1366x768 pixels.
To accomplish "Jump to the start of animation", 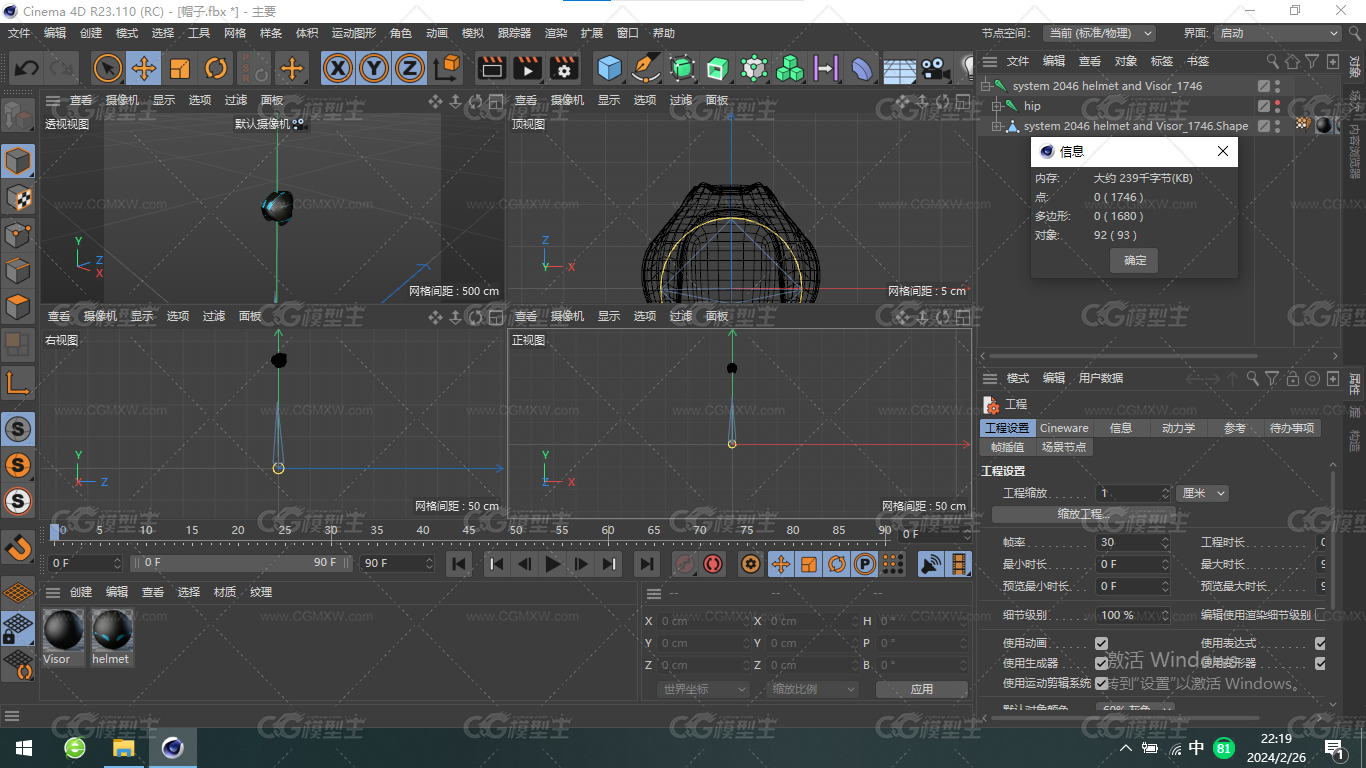I will [x=459, y=564].
